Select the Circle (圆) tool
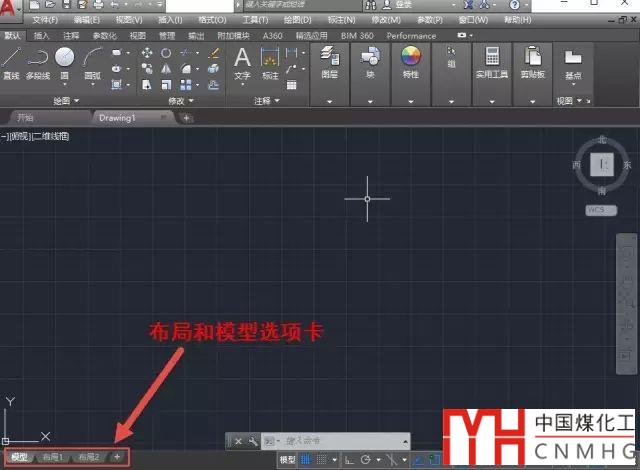Viewport: 640px width, 470px height. click(x=65, y=60)
